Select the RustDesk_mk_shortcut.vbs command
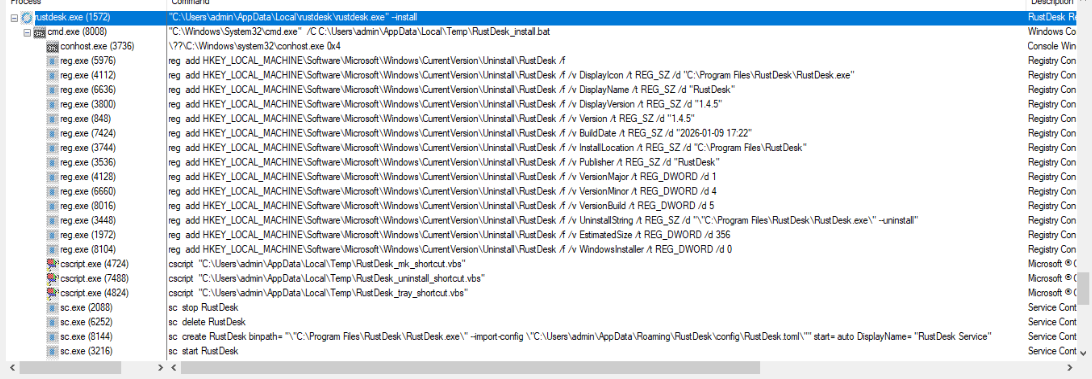 tap(317, 263)
